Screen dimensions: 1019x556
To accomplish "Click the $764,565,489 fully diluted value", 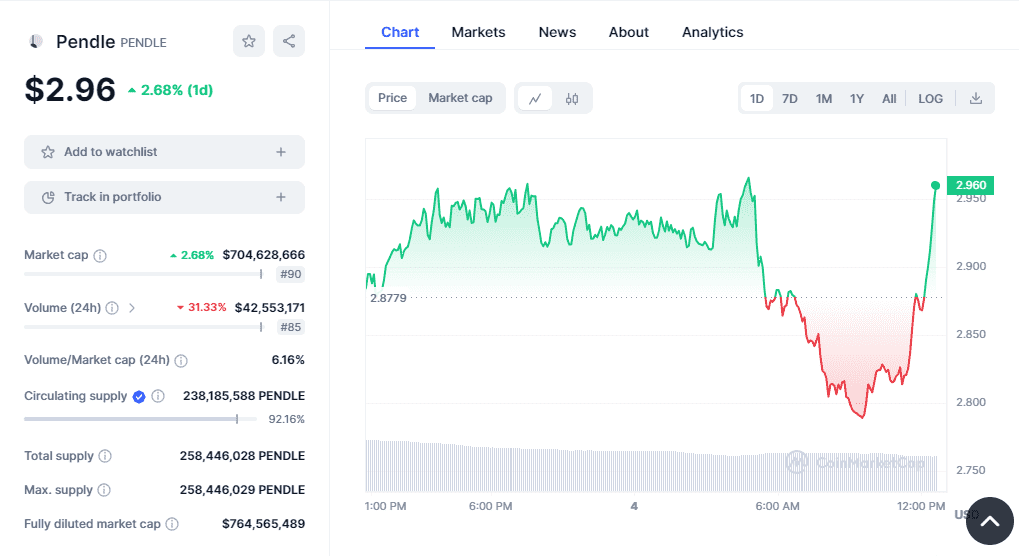I will 263,524.
